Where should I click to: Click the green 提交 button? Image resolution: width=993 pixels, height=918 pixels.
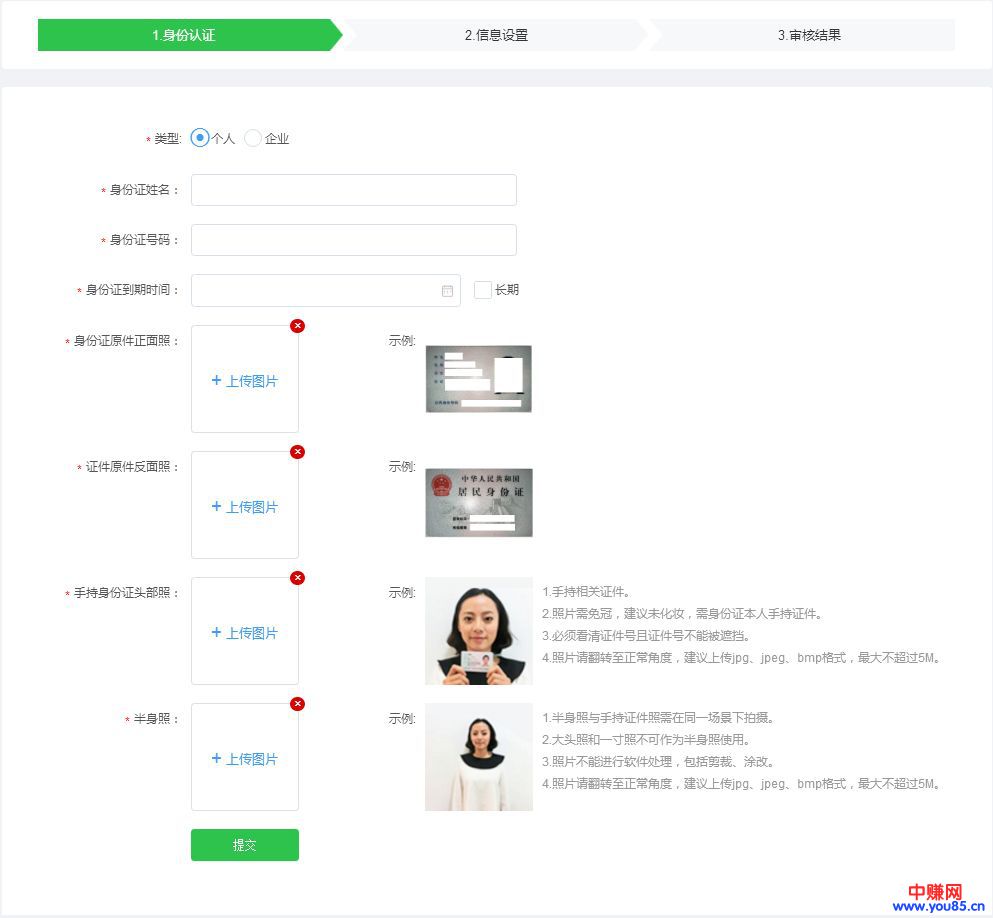click(245, 845)
